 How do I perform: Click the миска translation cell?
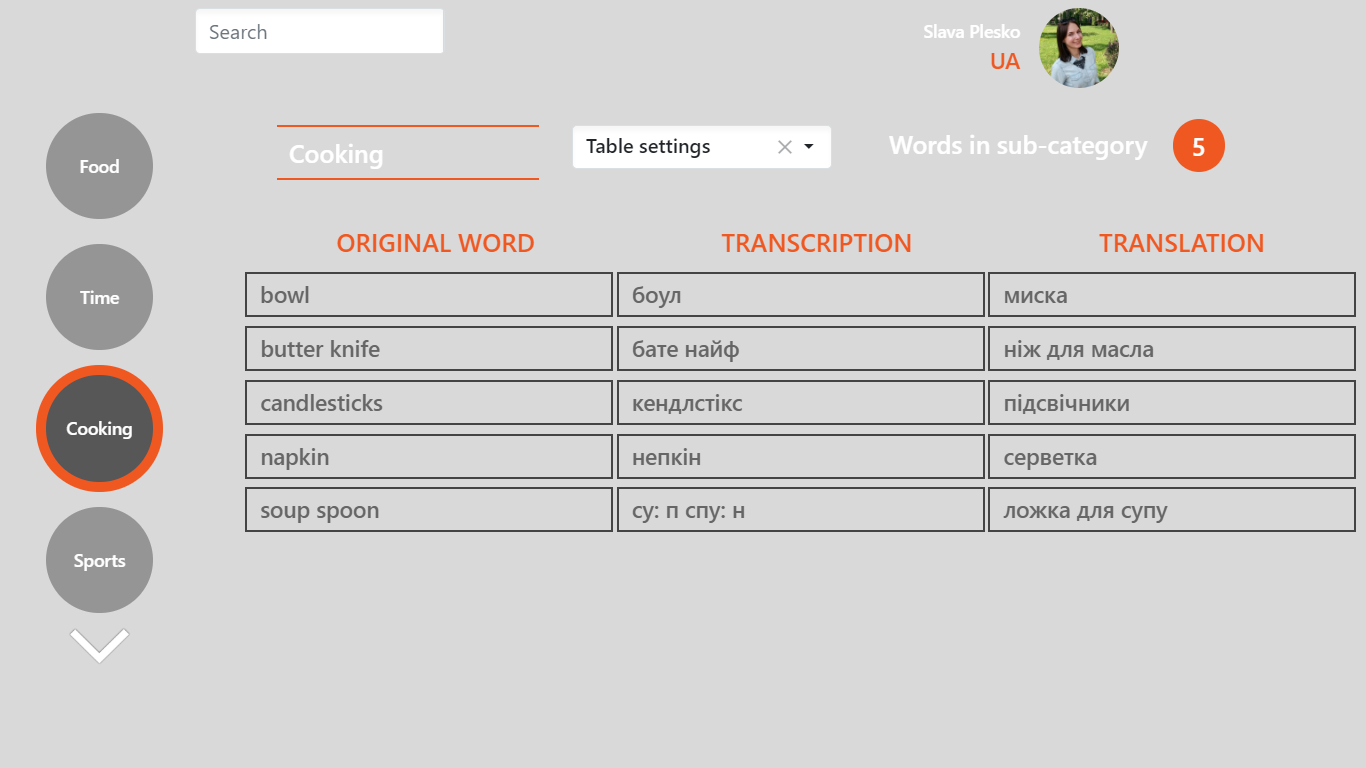(1172, 295)
